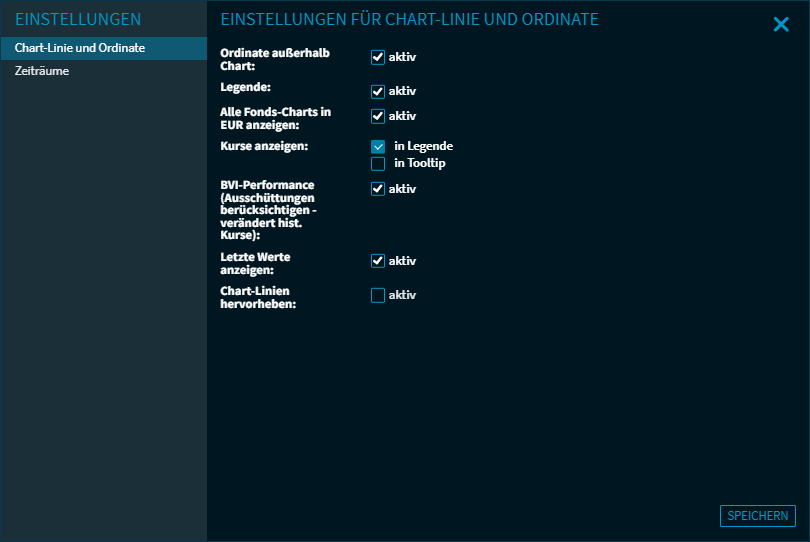810x542 pixels.
Task: Uncheck the Ordinate außerhalb Chart checkbox
Action: pyautogui.click(x=378, y=58)
